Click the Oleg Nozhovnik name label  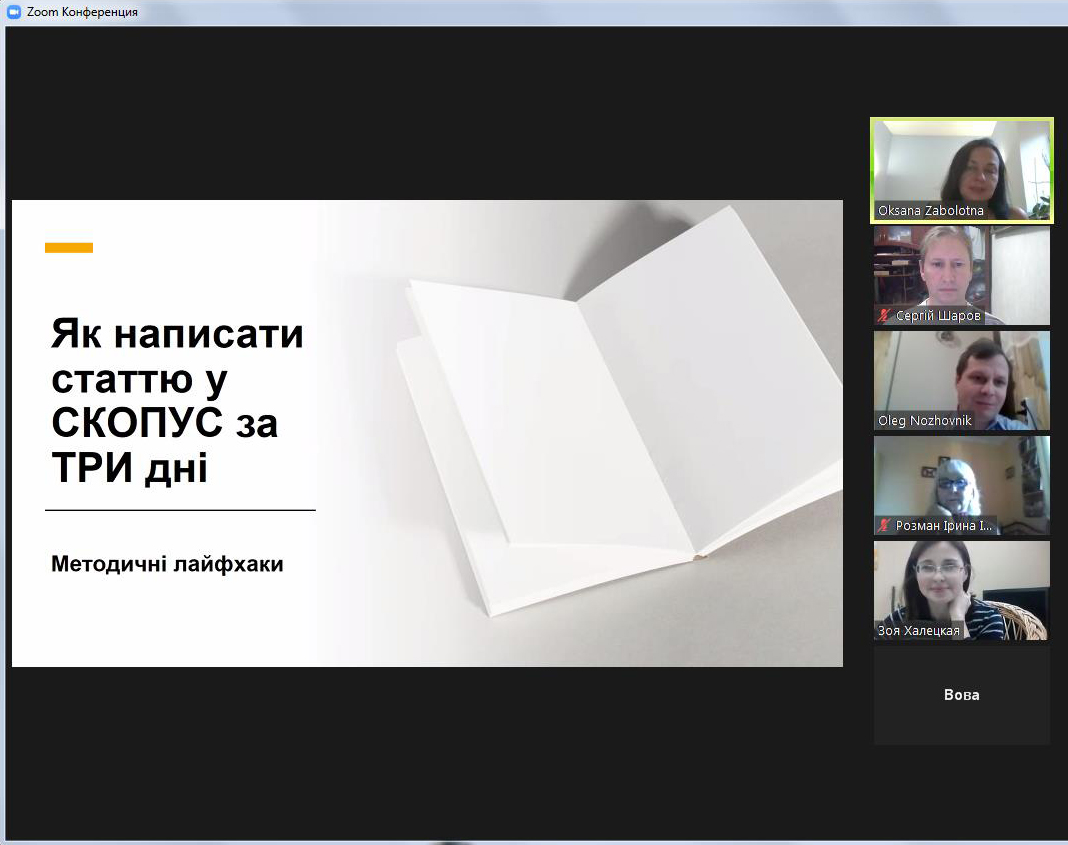click(x=924, y=420)
